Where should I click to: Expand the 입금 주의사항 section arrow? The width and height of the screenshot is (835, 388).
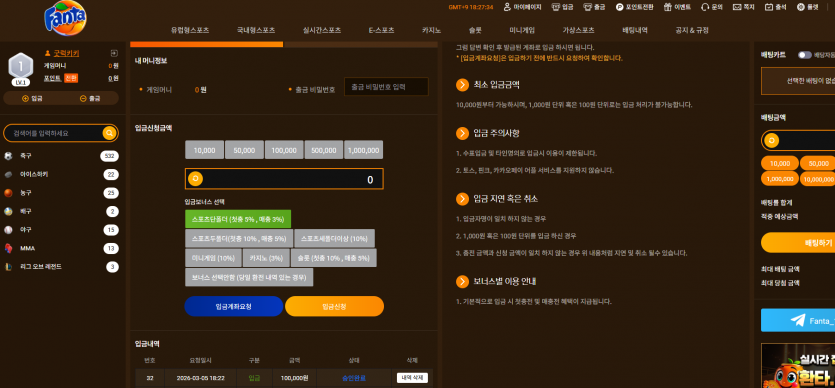462,133
